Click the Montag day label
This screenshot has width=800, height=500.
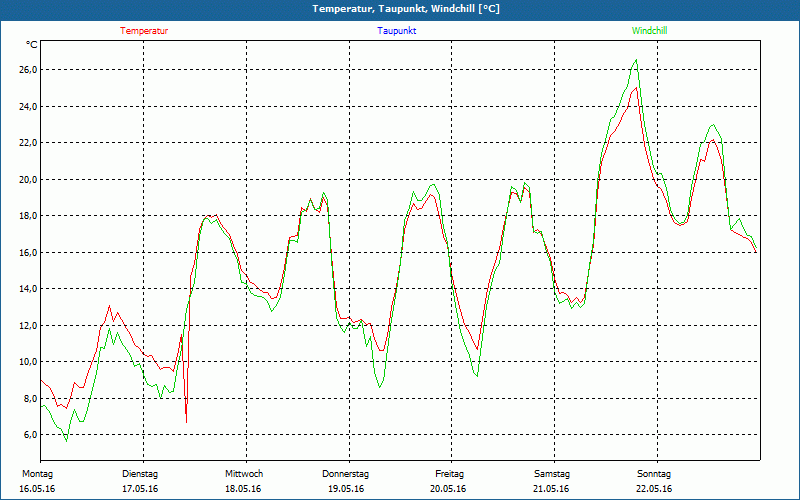(x=37, y=474)
